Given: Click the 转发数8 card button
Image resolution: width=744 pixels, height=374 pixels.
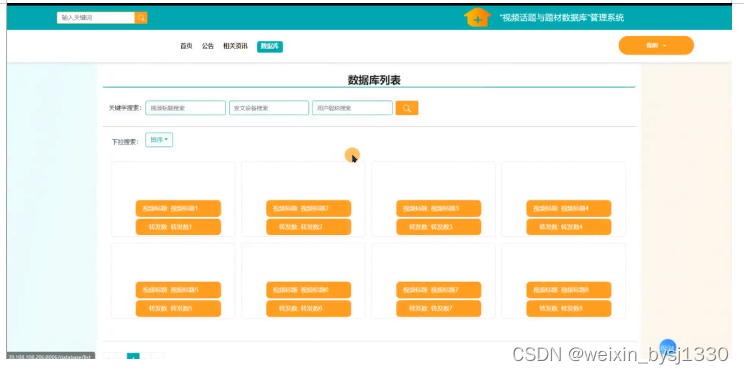Looking at the screenshot, I should pyautogui.click(x=569, y=309).
